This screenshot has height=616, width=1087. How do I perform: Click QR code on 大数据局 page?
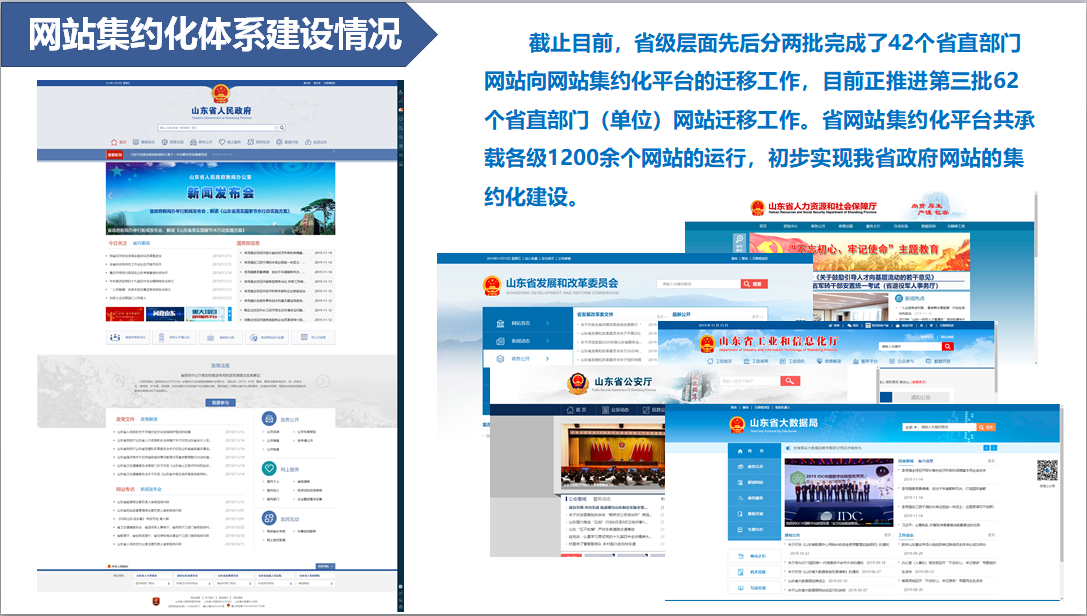1047,470
